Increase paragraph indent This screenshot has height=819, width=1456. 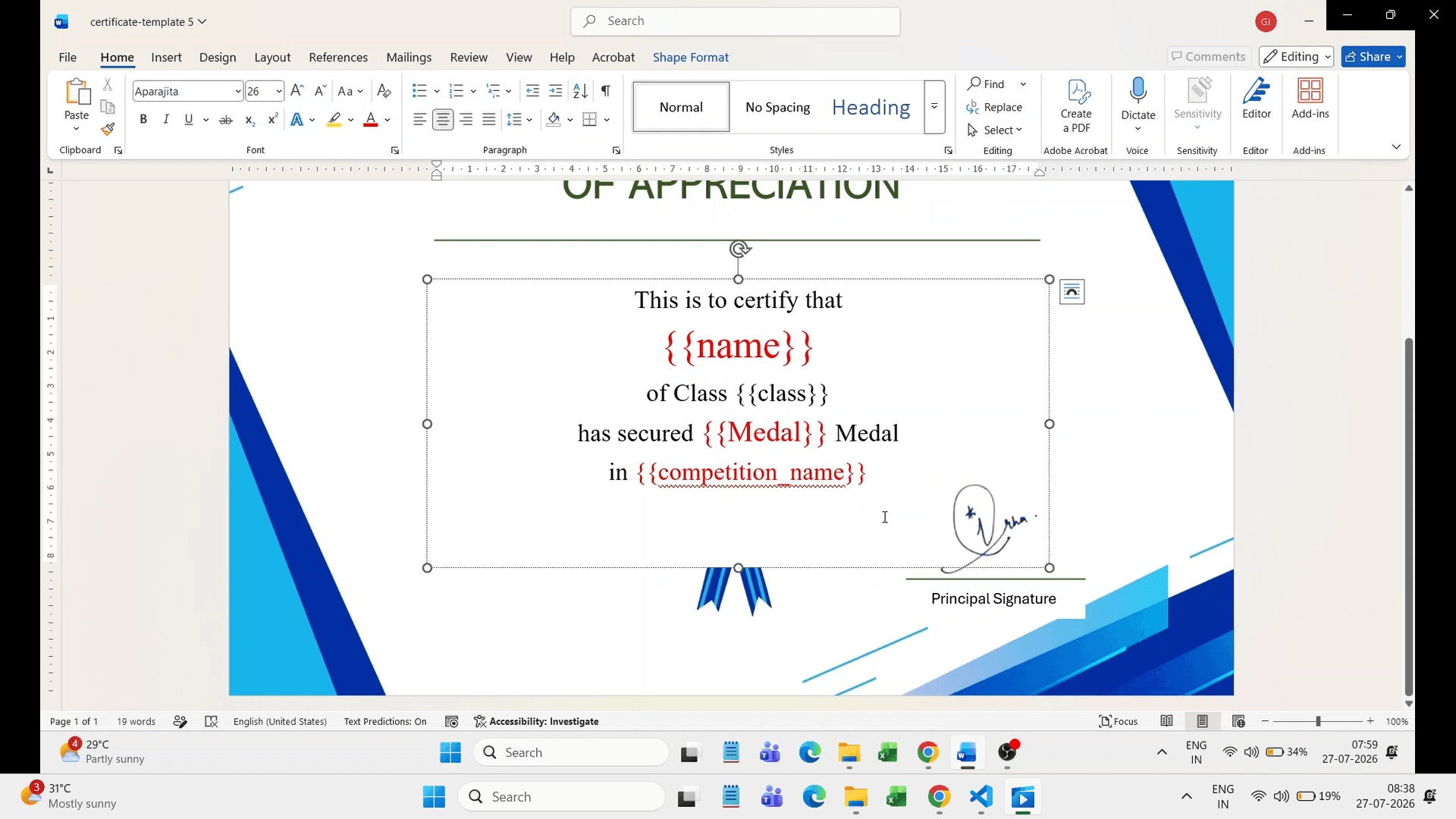[x=555, y=91]
